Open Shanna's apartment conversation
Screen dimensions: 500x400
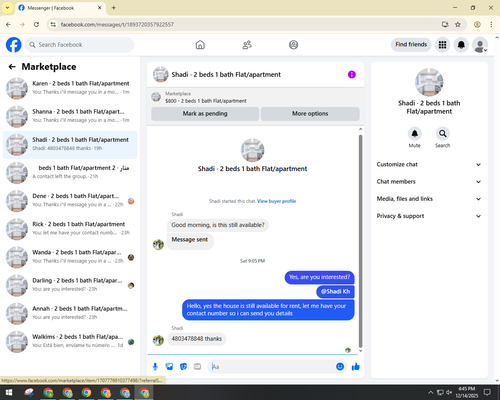[70, 117]
